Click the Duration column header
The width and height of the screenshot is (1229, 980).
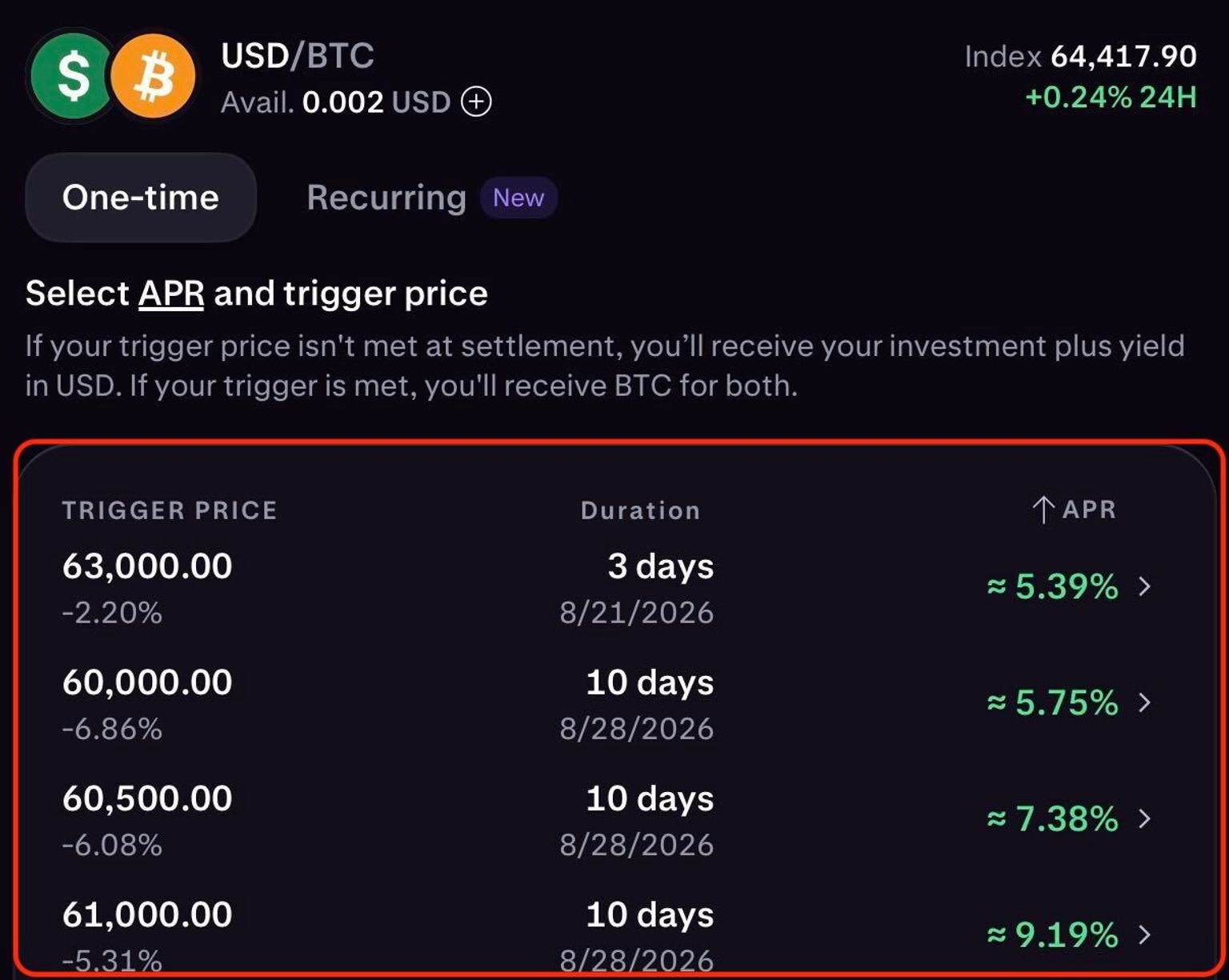pyautogui.click(x=640, y=510)
